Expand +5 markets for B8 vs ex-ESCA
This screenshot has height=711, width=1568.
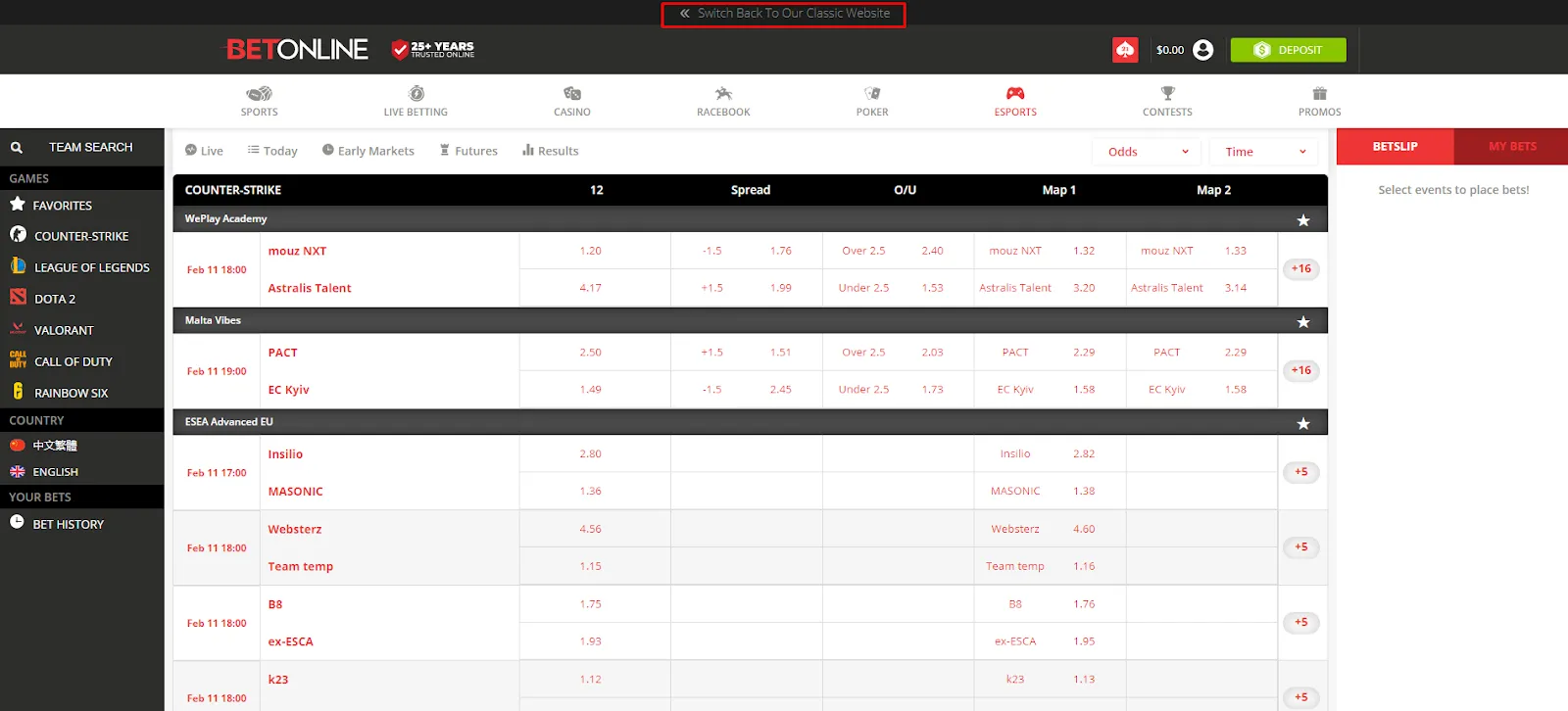(x=1300, y=622)
